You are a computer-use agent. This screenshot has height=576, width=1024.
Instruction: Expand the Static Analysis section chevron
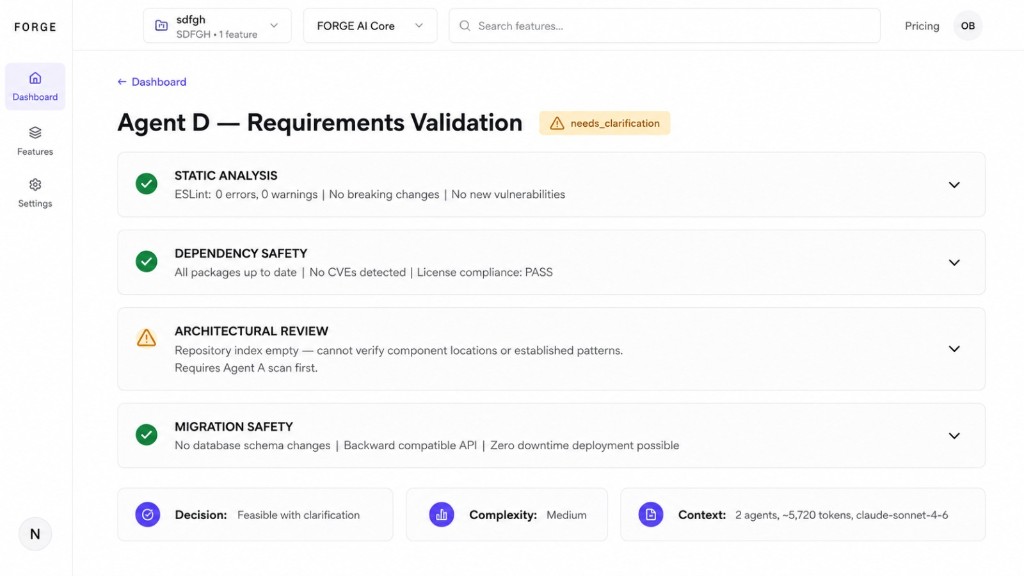pyautogui.click(x=954, y=185)
